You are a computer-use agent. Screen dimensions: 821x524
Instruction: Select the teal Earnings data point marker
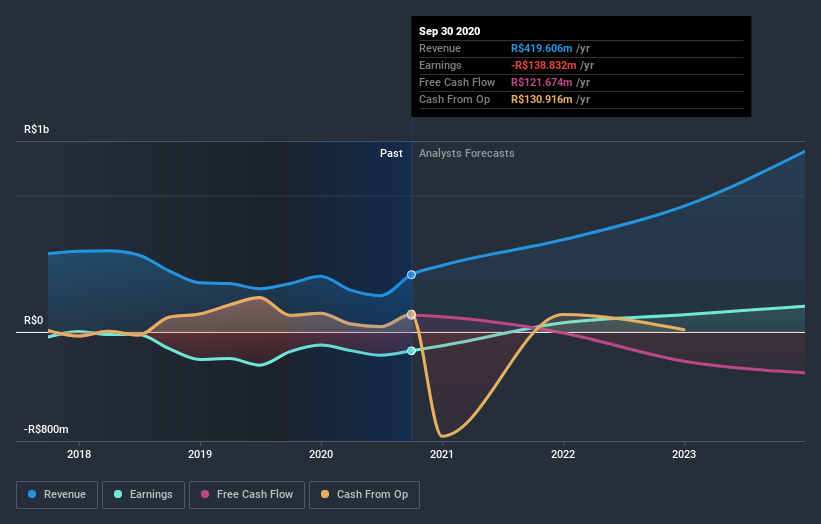(x=412, y=351)
